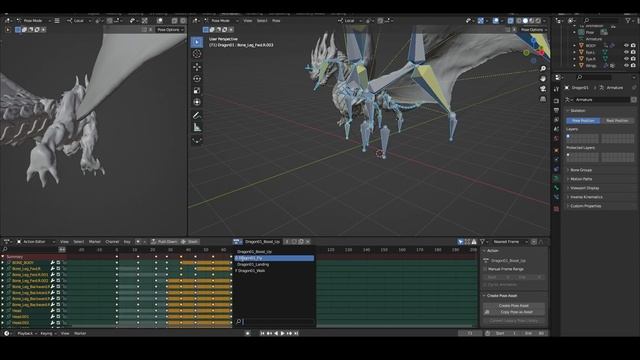This screenshot has width=640, height=360.
Task: Collapse the Summary channel triangle
Action: tap(3, 257)
